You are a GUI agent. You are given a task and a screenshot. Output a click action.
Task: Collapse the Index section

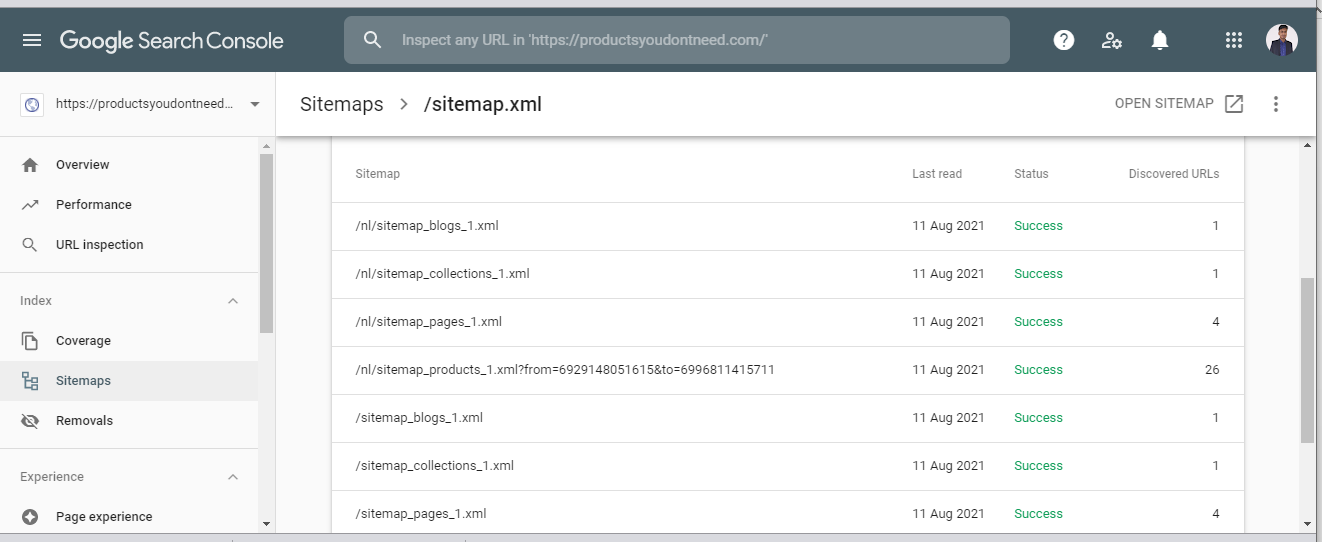pos(233,301)
